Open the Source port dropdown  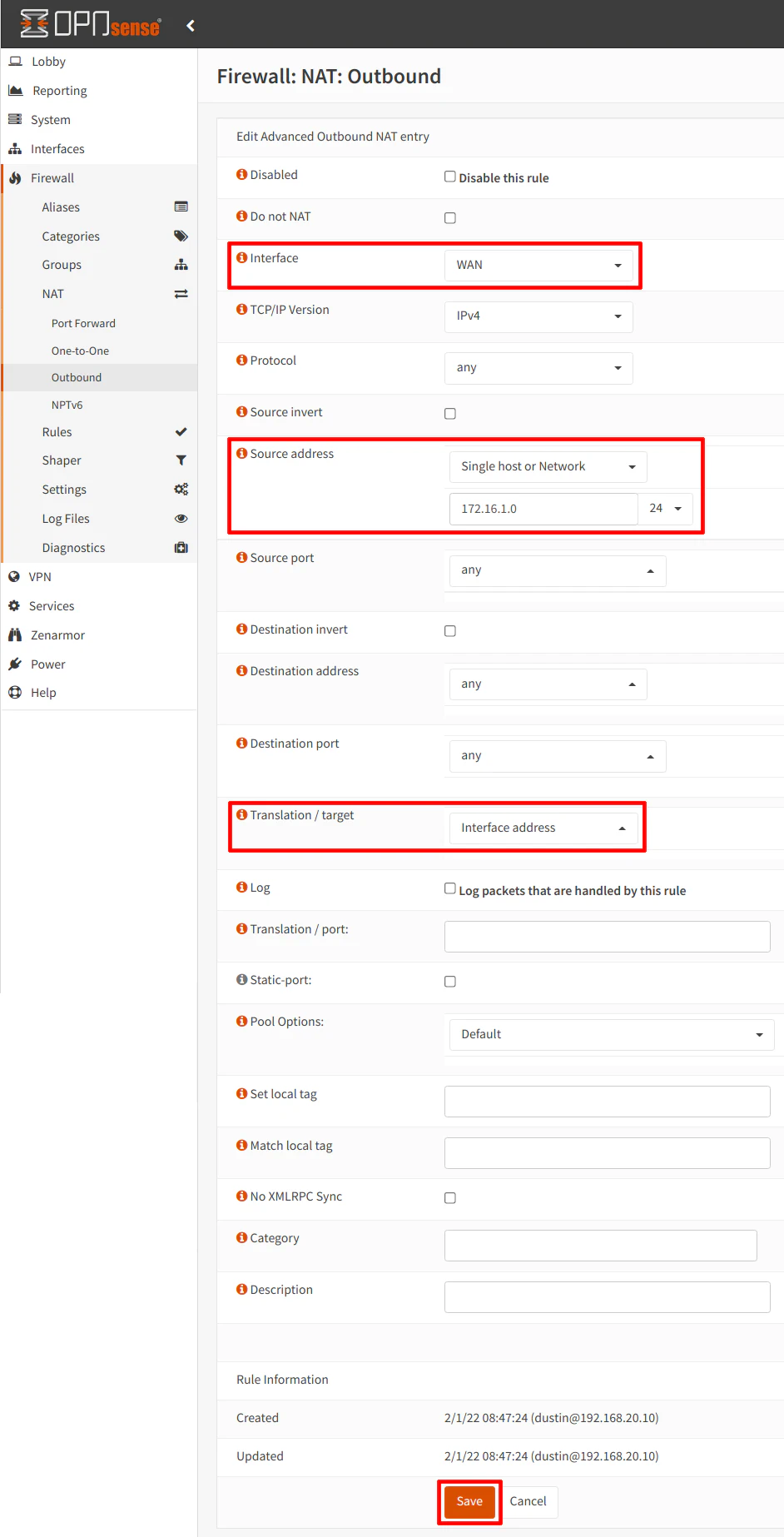pos(558,570)
